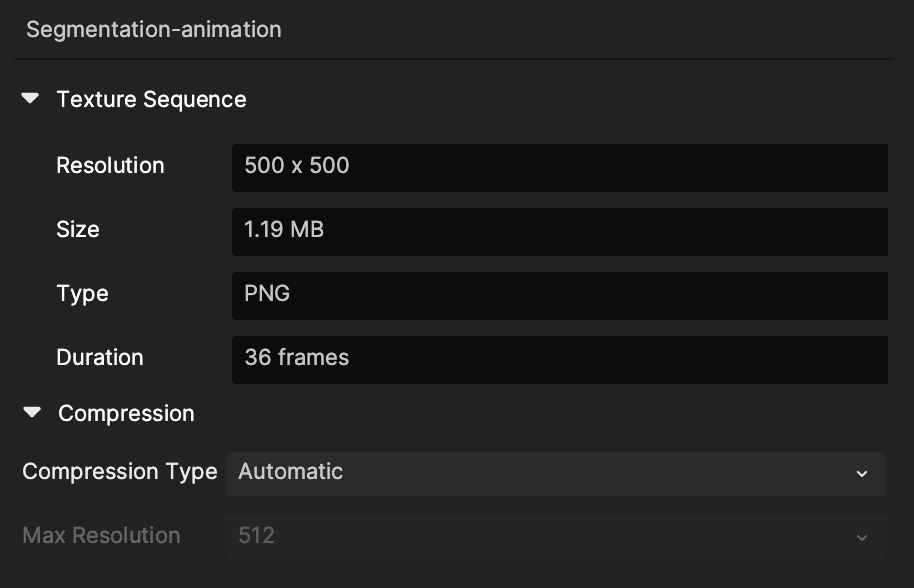Viewport: 914px width, 588px height.
Task: Click the chevron arrow beside 512
Action: [862, 538]
